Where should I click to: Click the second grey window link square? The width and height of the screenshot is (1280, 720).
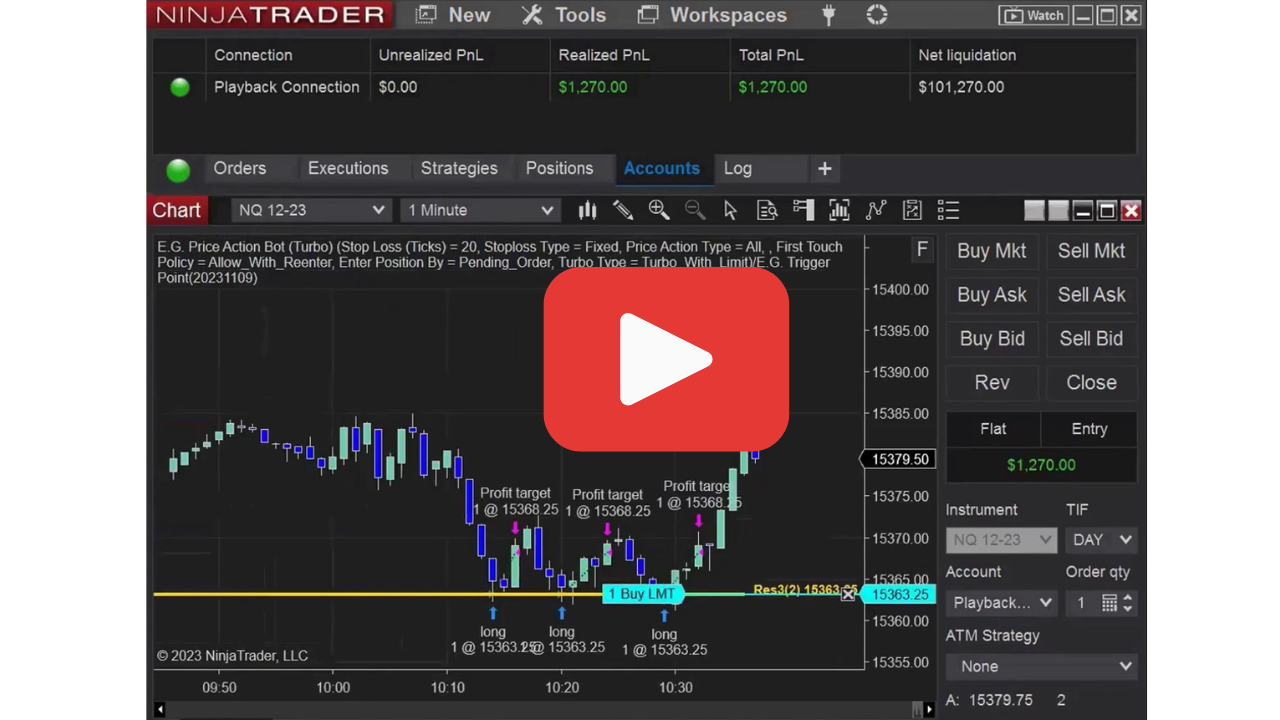(1058, 210)
